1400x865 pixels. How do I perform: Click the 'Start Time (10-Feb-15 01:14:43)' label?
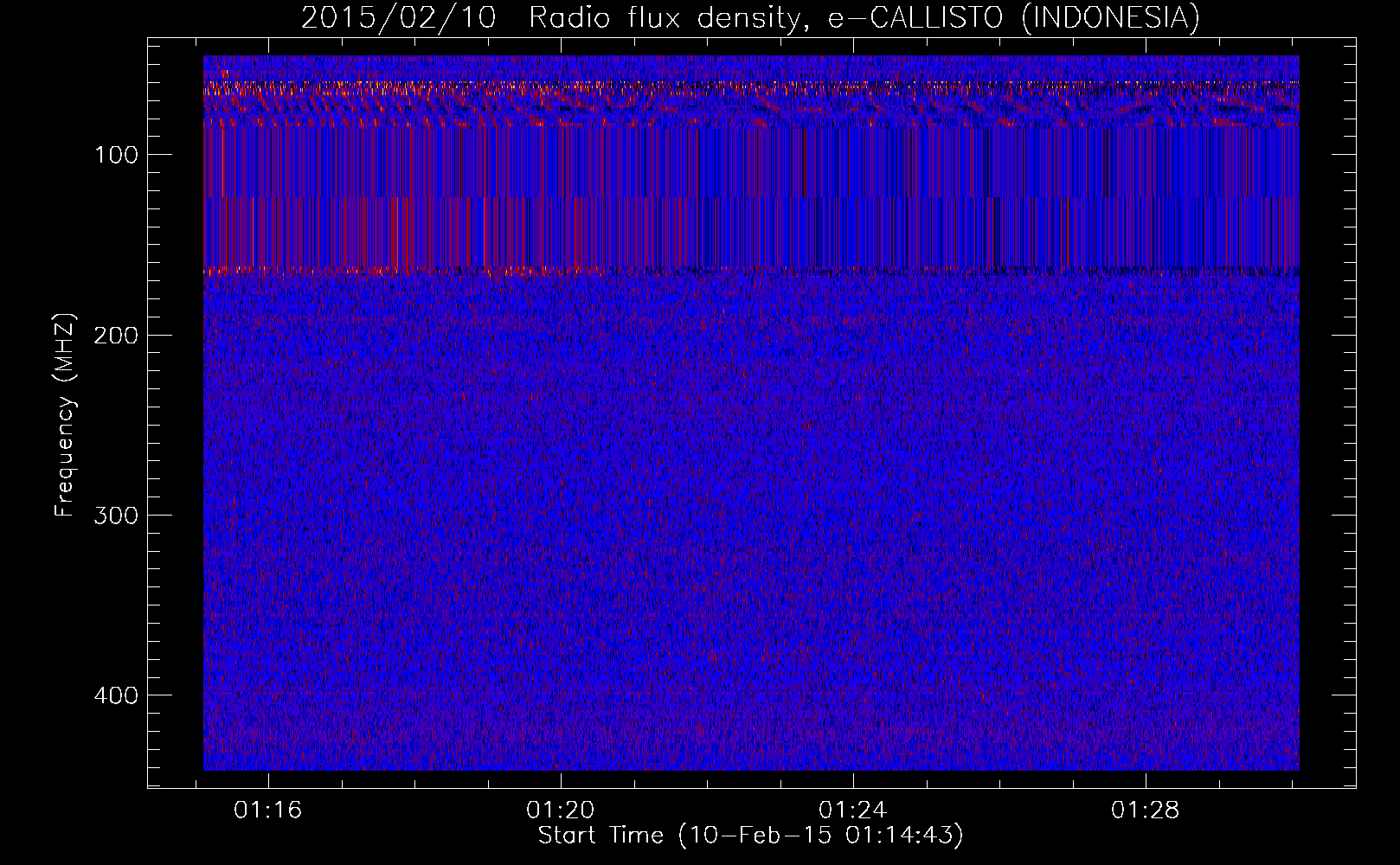click(x=750, y=836)
